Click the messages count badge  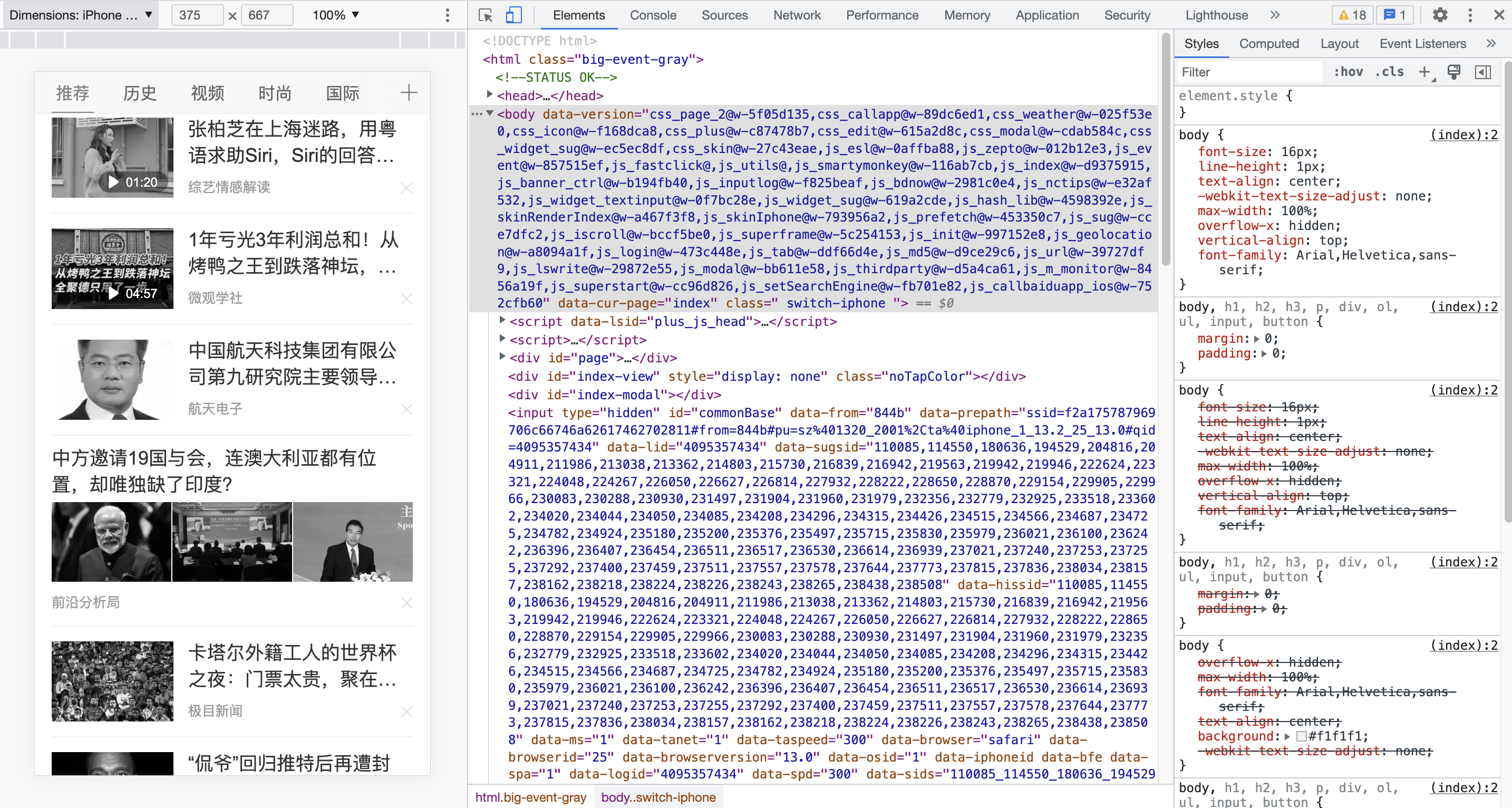[x=1394, y=15]
